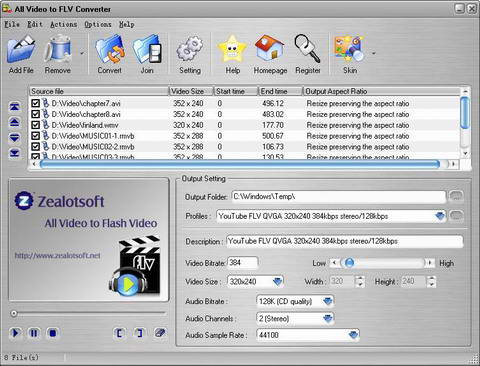Open the Options menu
This screenshot has height=366, width=480.
click(x=98, y=24)
